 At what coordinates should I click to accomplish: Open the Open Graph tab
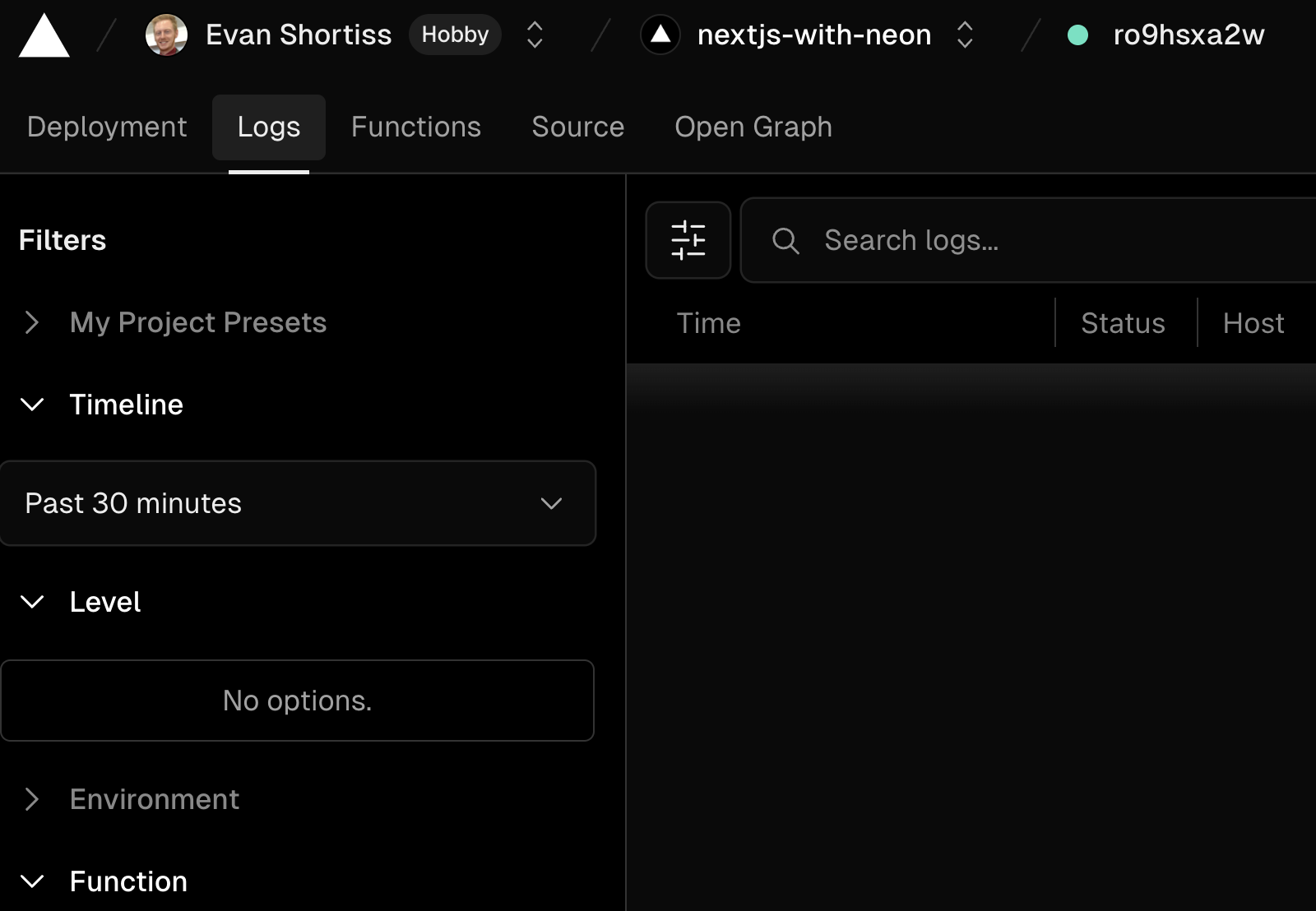tap(753, 127)
